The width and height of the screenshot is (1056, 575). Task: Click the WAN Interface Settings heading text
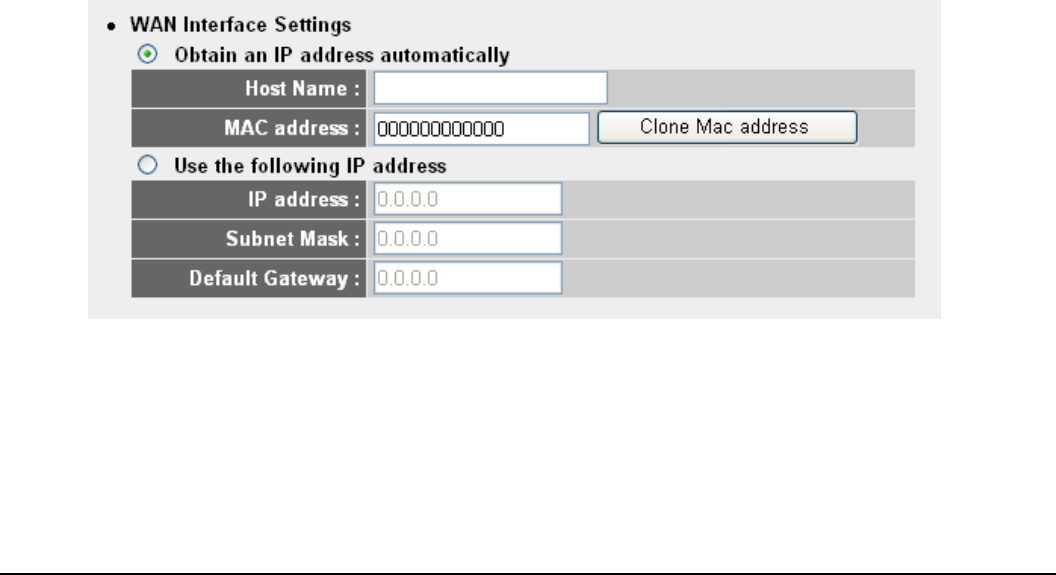coord(240,25)
